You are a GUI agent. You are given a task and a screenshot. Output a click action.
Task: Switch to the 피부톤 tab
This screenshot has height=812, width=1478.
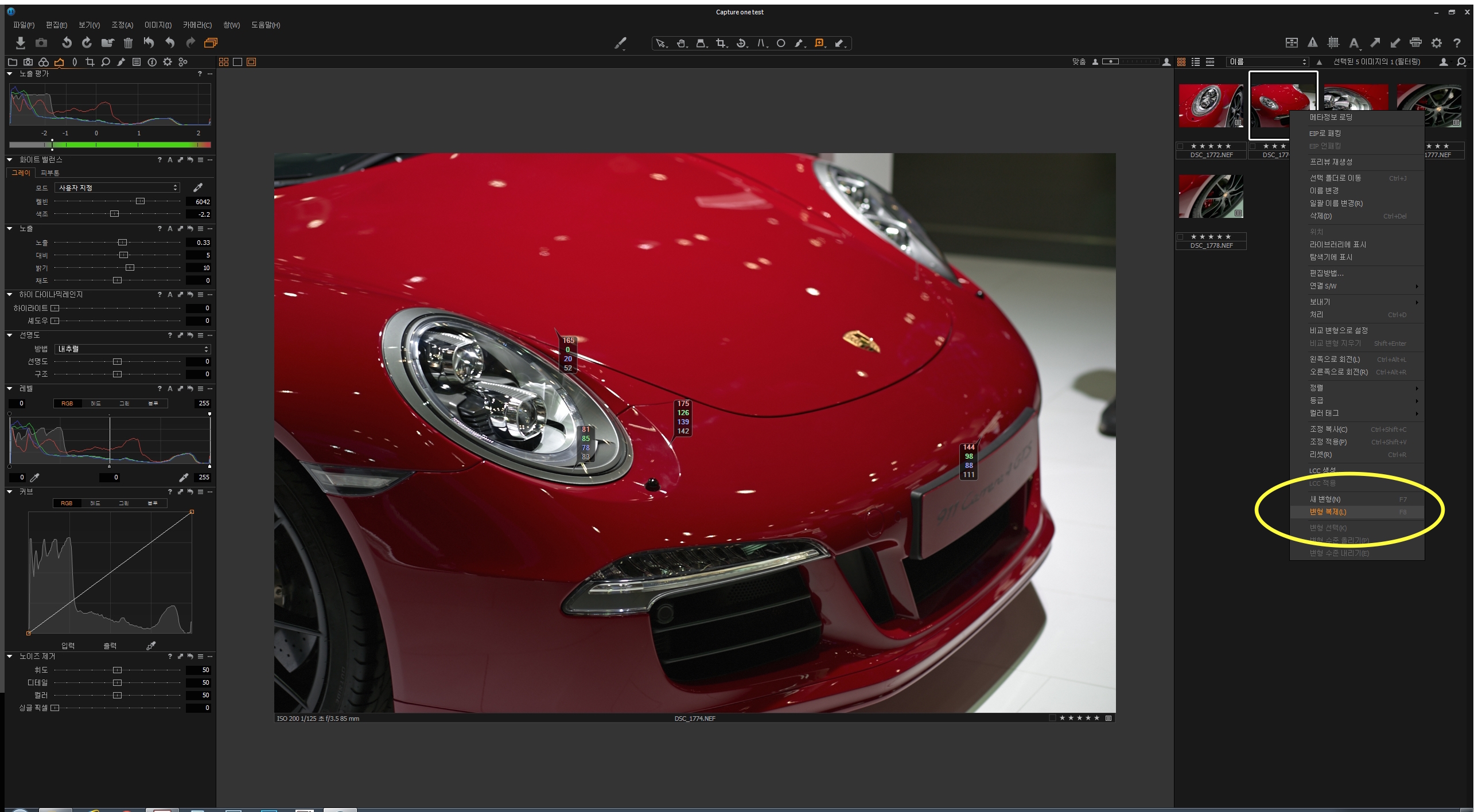(x=50, y=173)
